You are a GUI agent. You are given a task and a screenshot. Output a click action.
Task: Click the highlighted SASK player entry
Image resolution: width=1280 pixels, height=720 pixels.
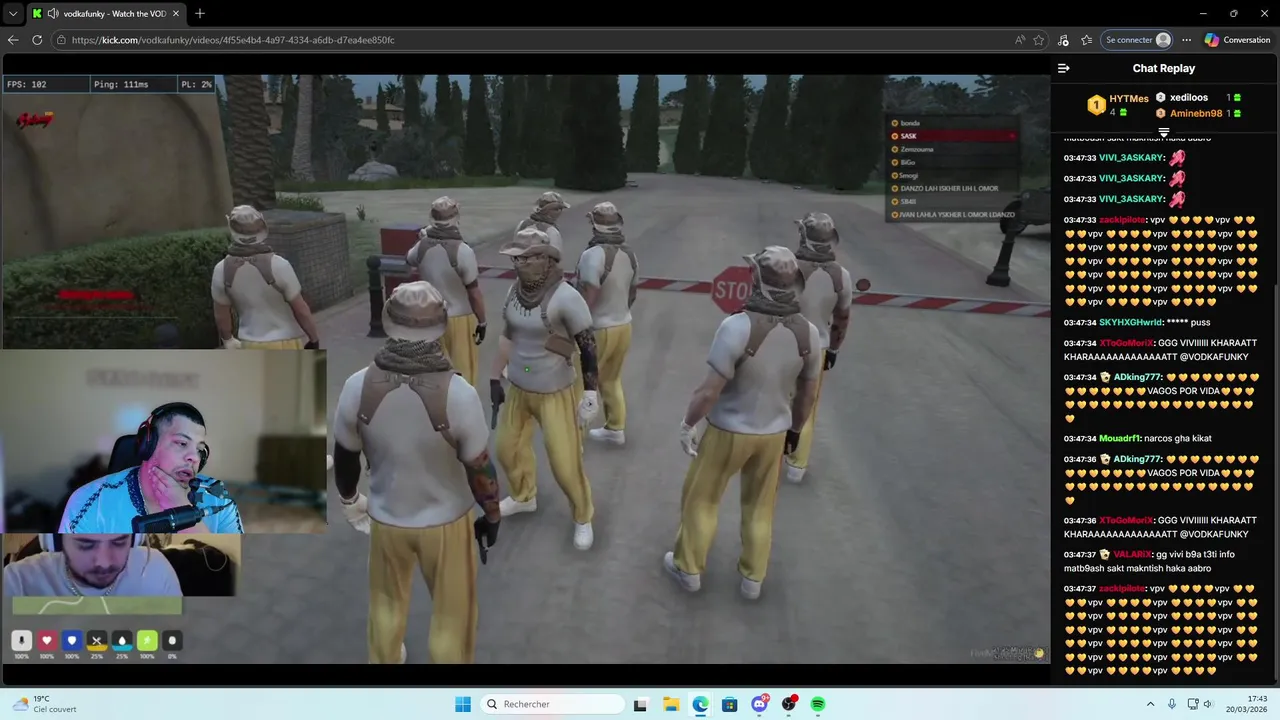pyautogui.click(x=952, y=136)
